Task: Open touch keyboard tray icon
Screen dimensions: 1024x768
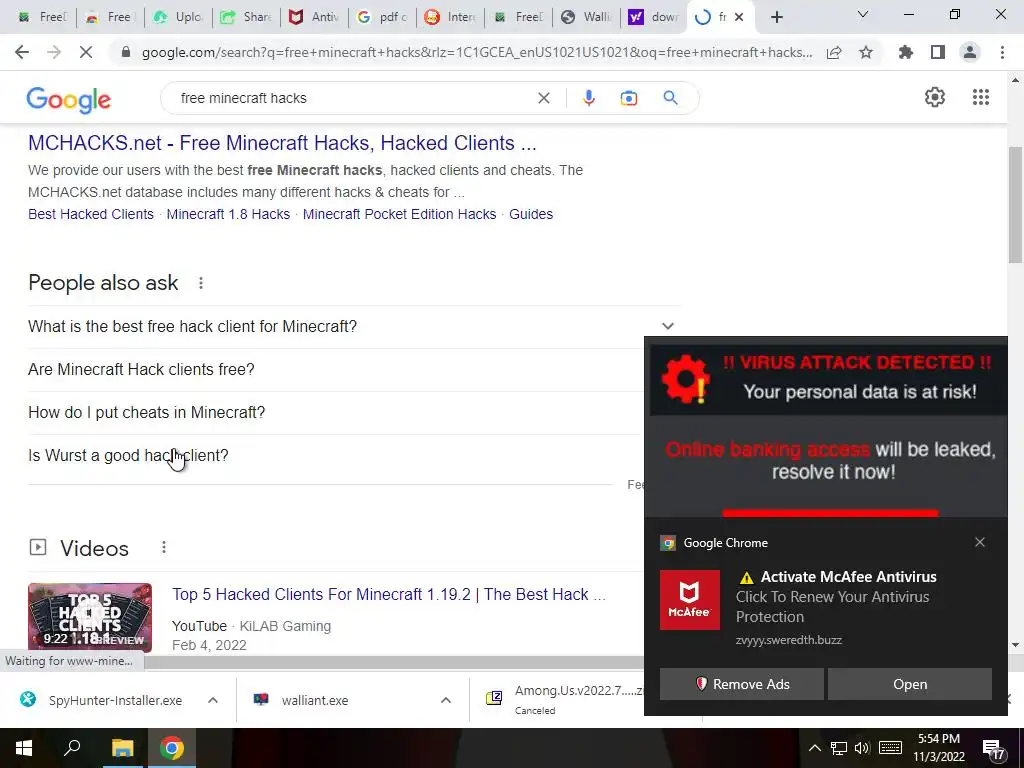Action: tap(890, 748)
